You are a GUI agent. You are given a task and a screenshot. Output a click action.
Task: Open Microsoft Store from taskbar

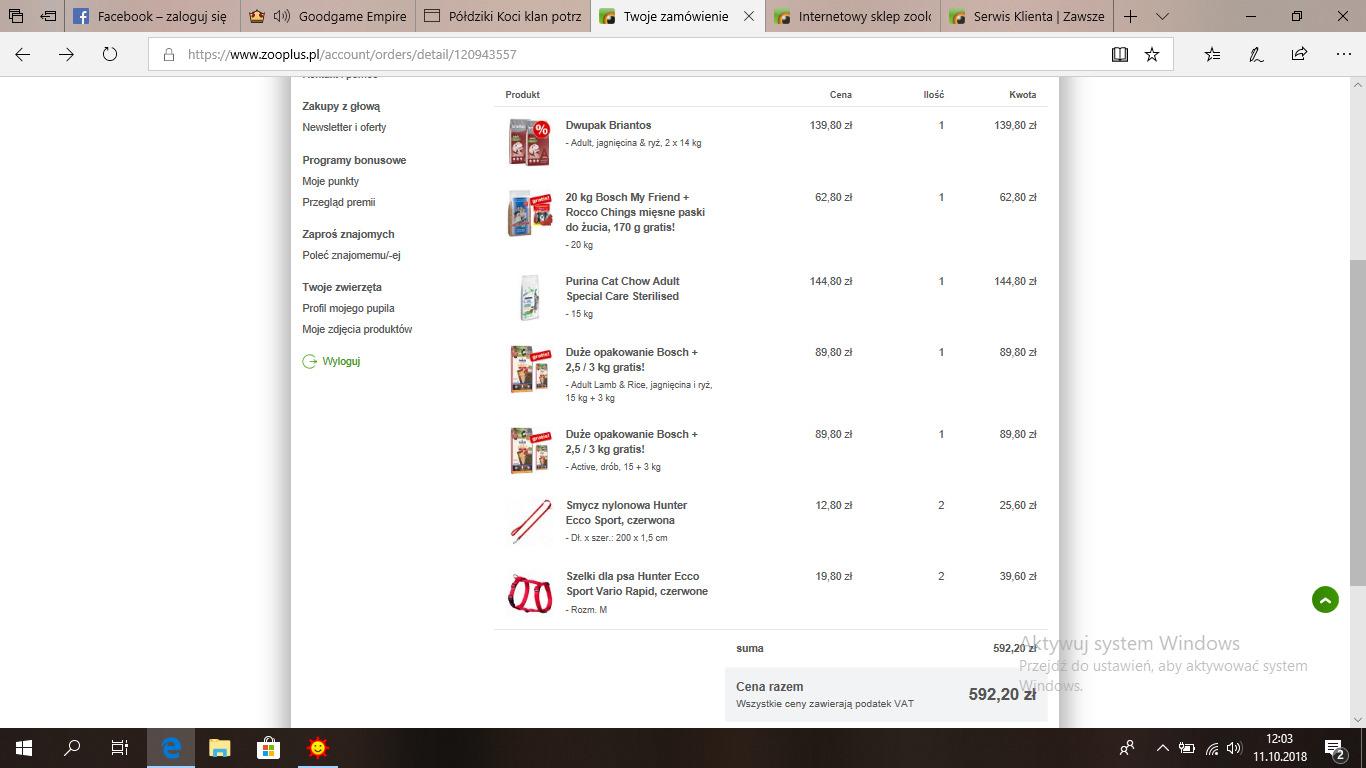click(268, 747)
